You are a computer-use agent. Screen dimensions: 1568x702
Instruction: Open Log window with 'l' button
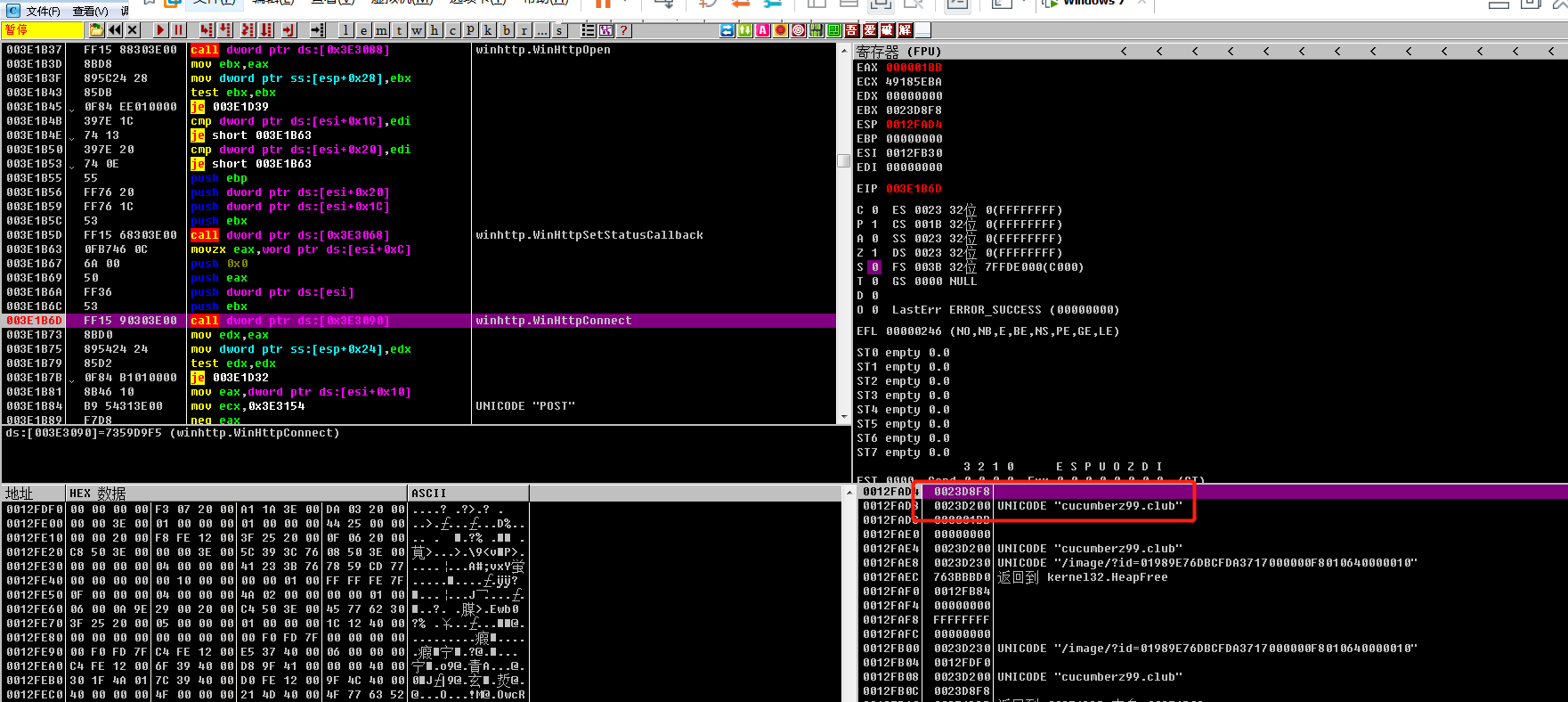tap(345, 30)
